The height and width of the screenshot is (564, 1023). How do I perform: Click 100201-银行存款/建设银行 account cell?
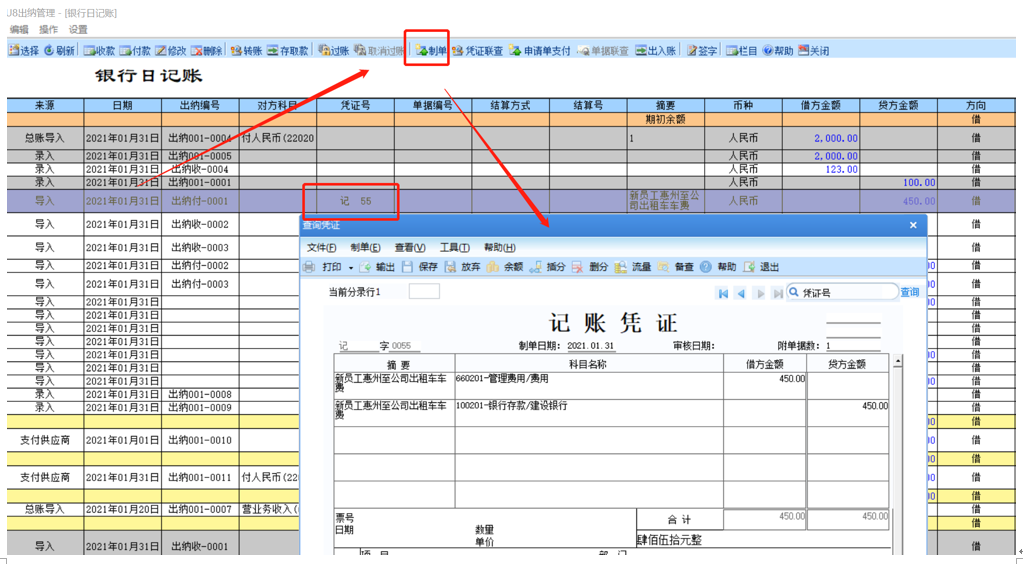point(589,413)
